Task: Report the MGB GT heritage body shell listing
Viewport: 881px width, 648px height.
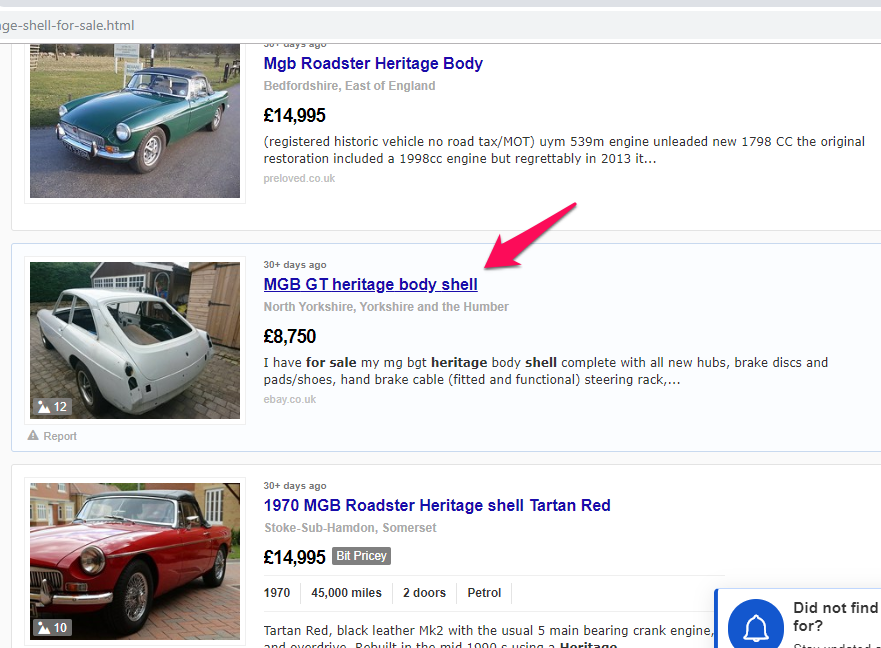Action: (52, 436)
